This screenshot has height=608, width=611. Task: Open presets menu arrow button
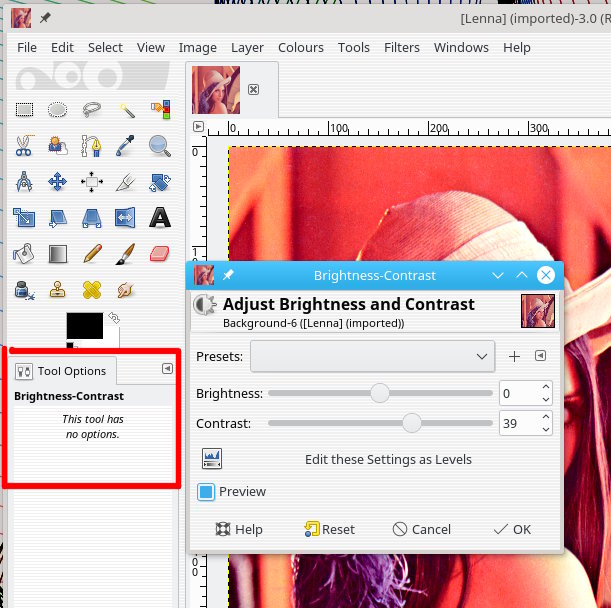(x=540, y=355)
